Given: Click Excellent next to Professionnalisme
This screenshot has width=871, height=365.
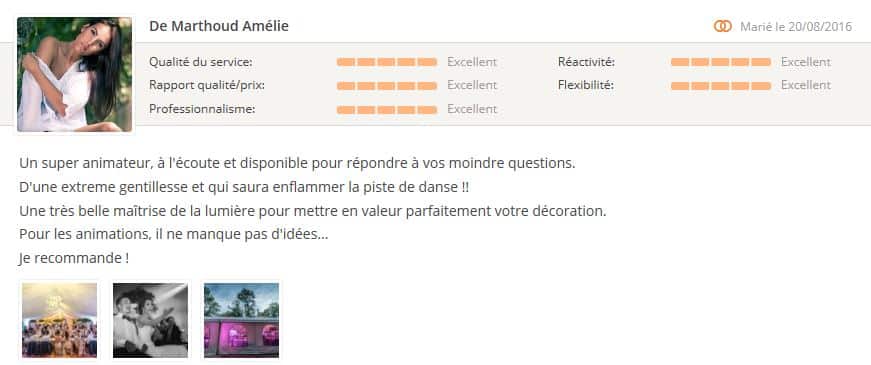Looking at the screenshot, I should 472,109.
